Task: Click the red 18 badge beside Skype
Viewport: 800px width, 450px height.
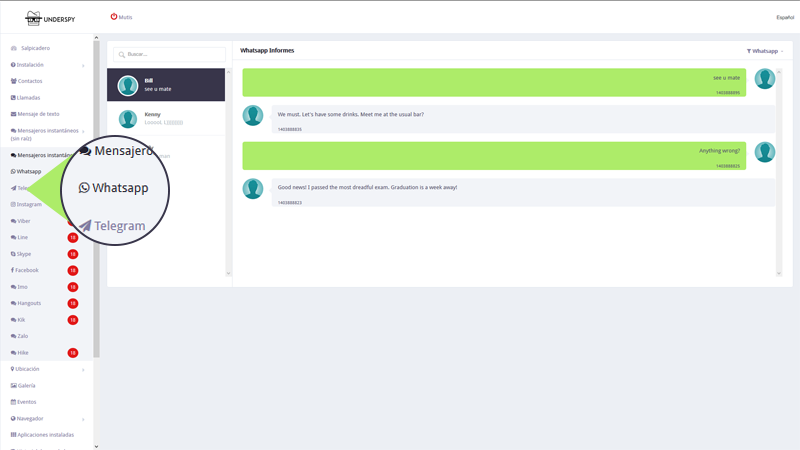Action: click(73, 254)
